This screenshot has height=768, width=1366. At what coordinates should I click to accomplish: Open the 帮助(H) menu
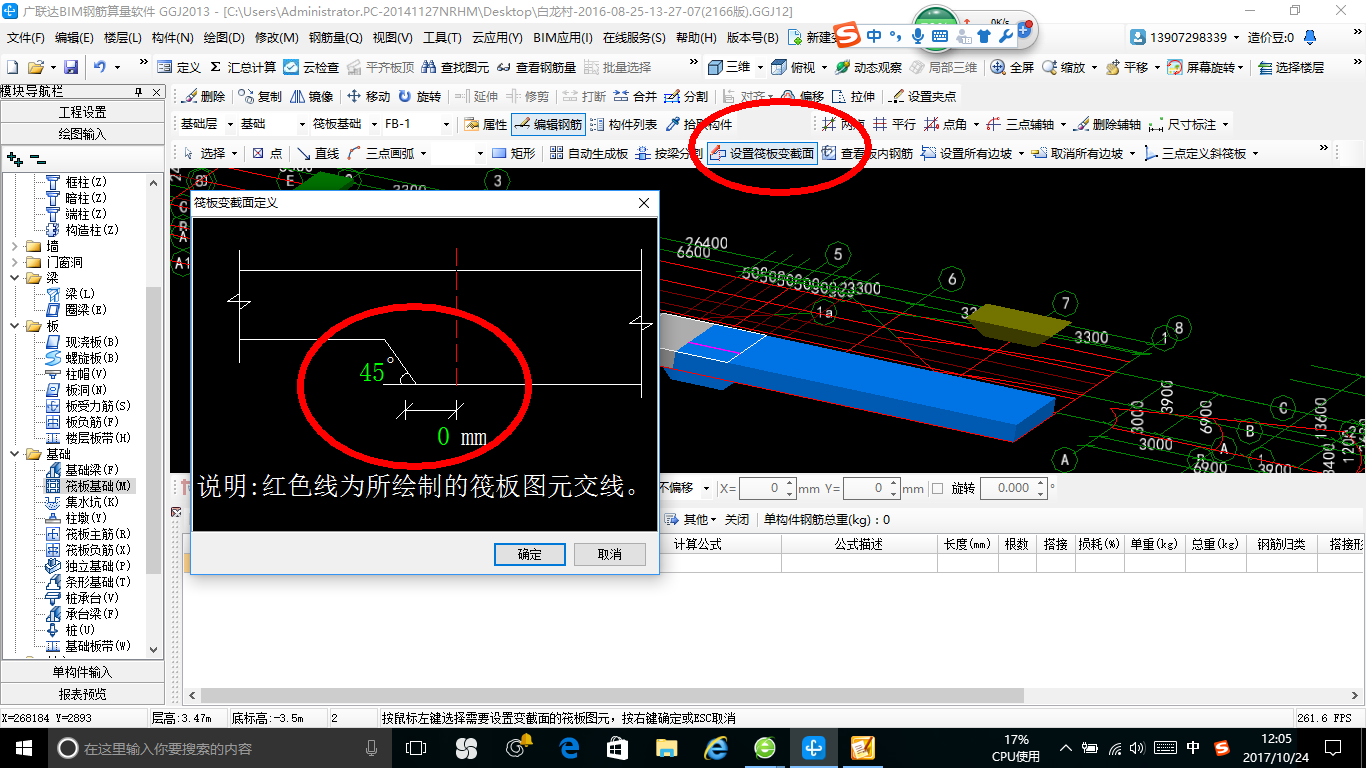[696, 38]
